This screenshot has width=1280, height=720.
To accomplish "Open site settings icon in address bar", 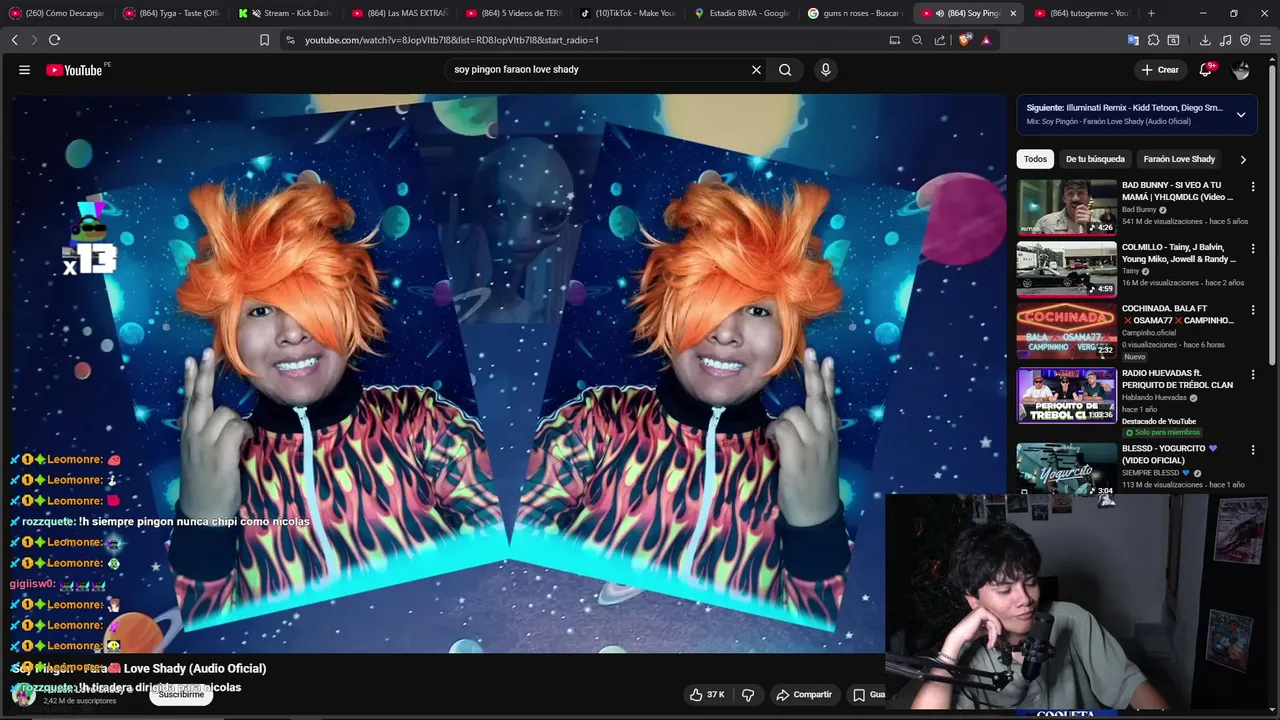I will (290, 40).
